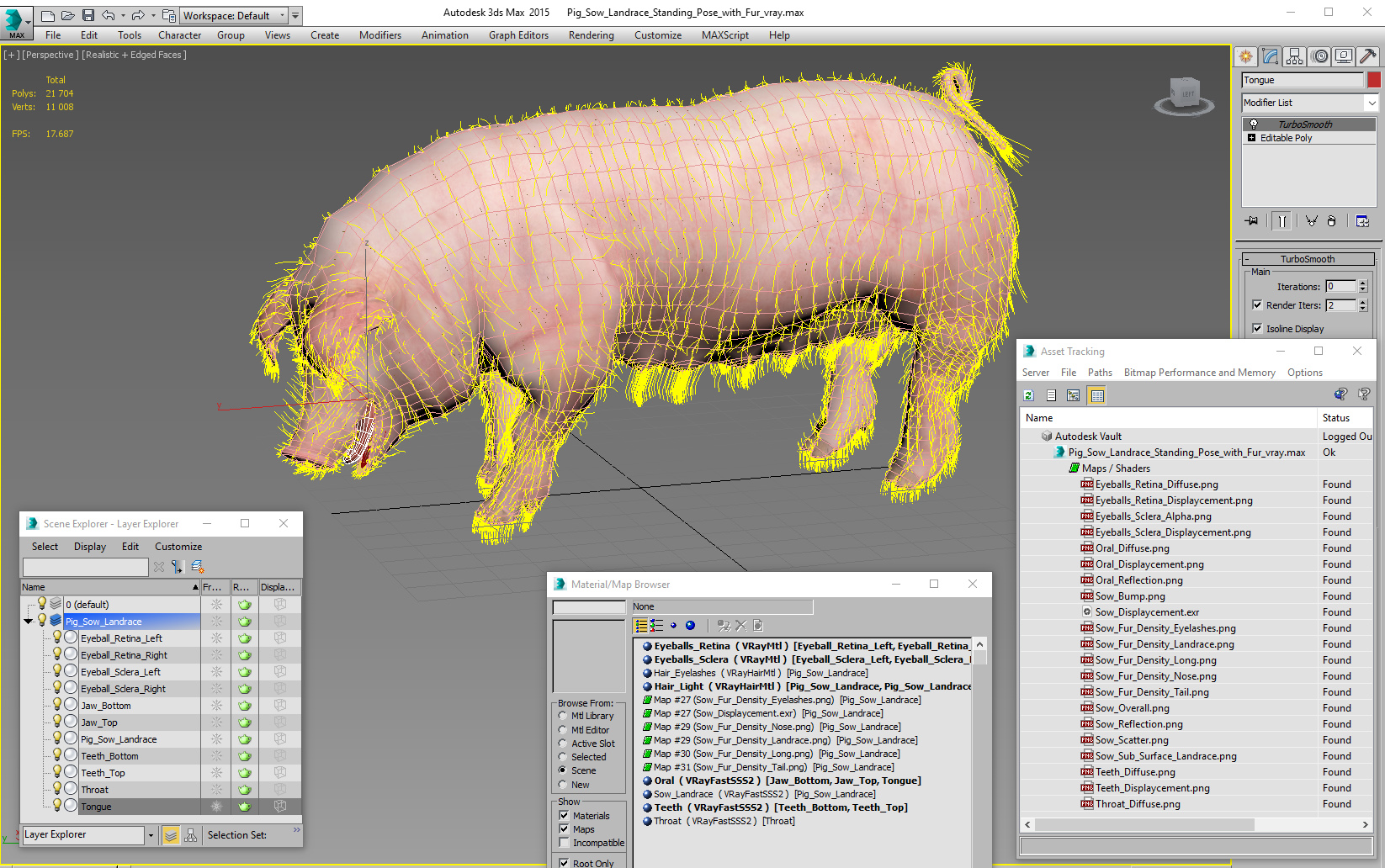
Task: Open the Create command panel tab
Action: tap(1245, 56)
